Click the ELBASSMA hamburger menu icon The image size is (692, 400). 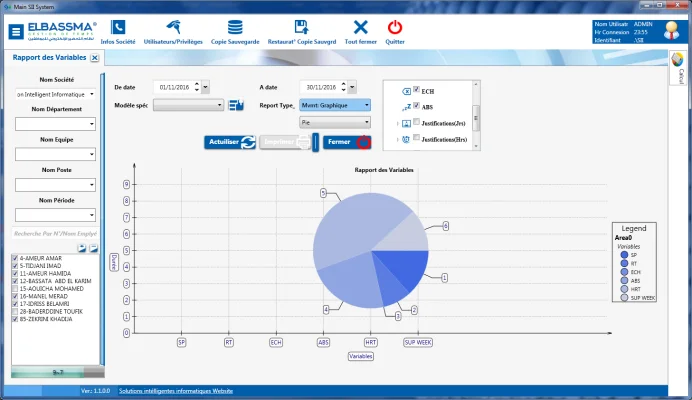click(17, 30)
